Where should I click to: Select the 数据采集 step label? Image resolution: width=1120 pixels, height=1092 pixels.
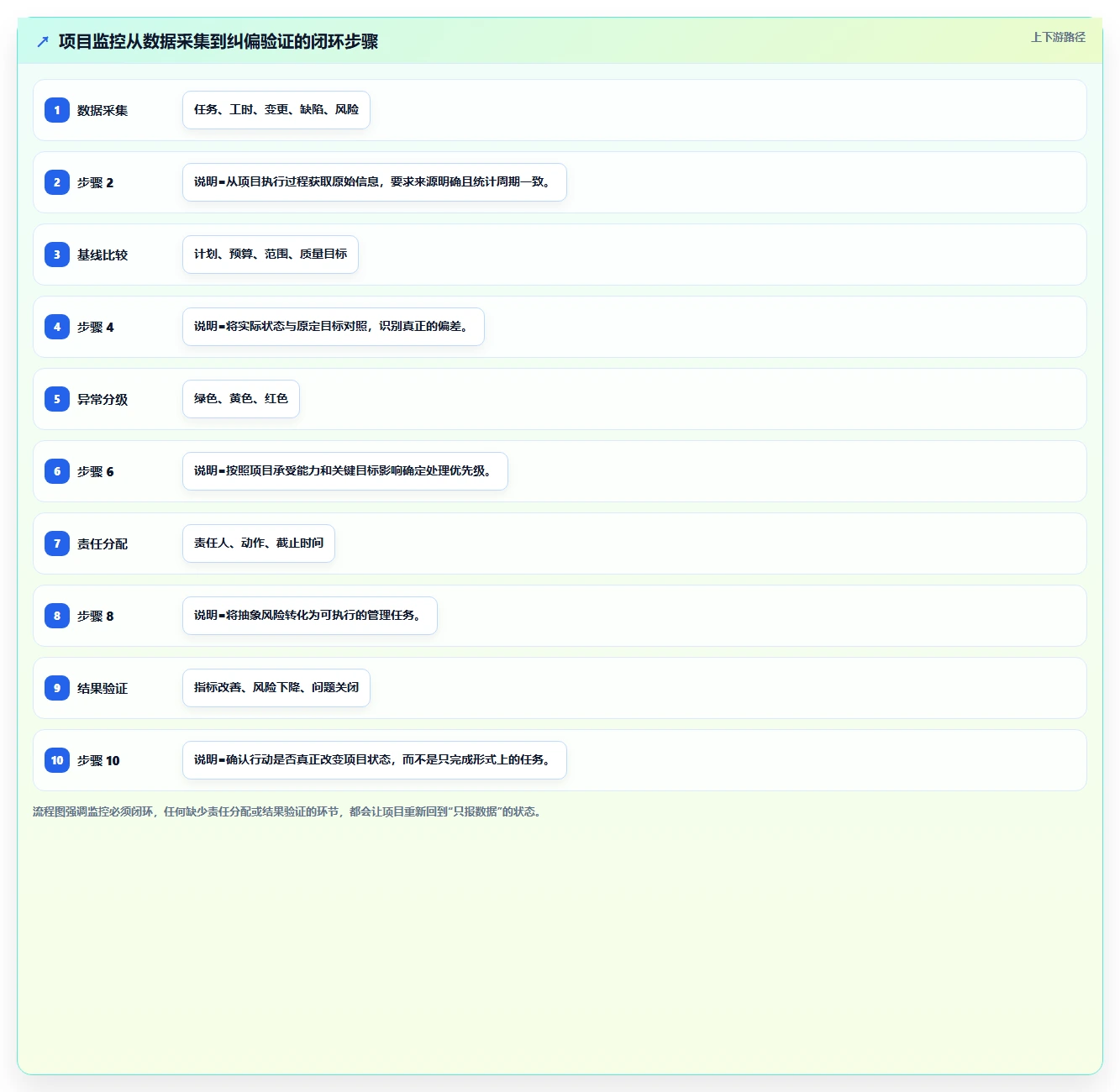[103, 110]
